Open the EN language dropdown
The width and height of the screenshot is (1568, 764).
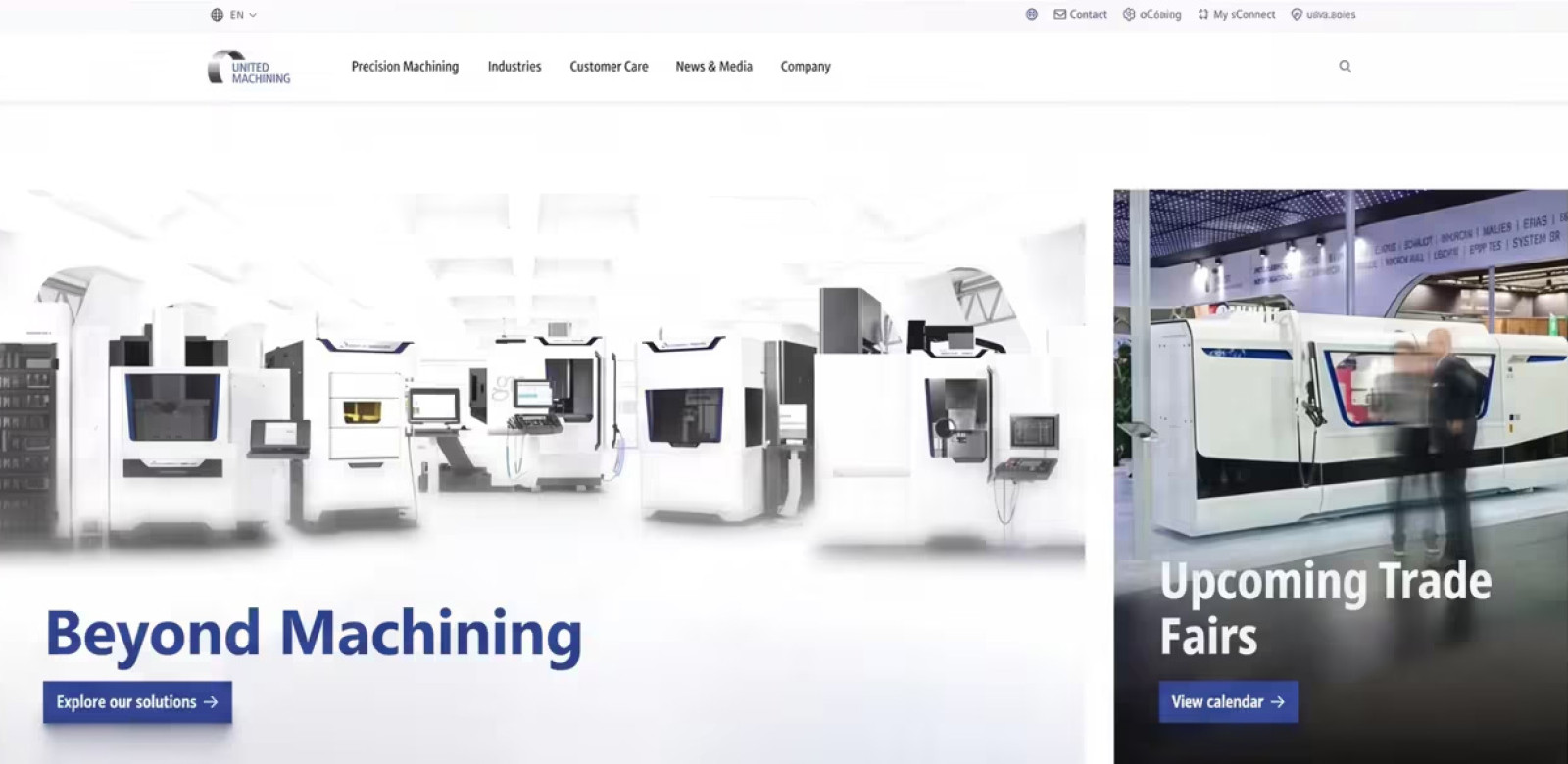(x=234, y=15)
